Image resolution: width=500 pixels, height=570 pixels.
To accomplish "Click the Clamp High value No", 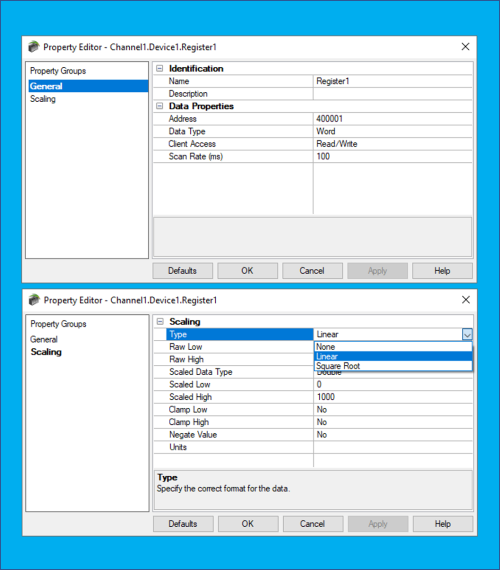I will pos(393,422).
